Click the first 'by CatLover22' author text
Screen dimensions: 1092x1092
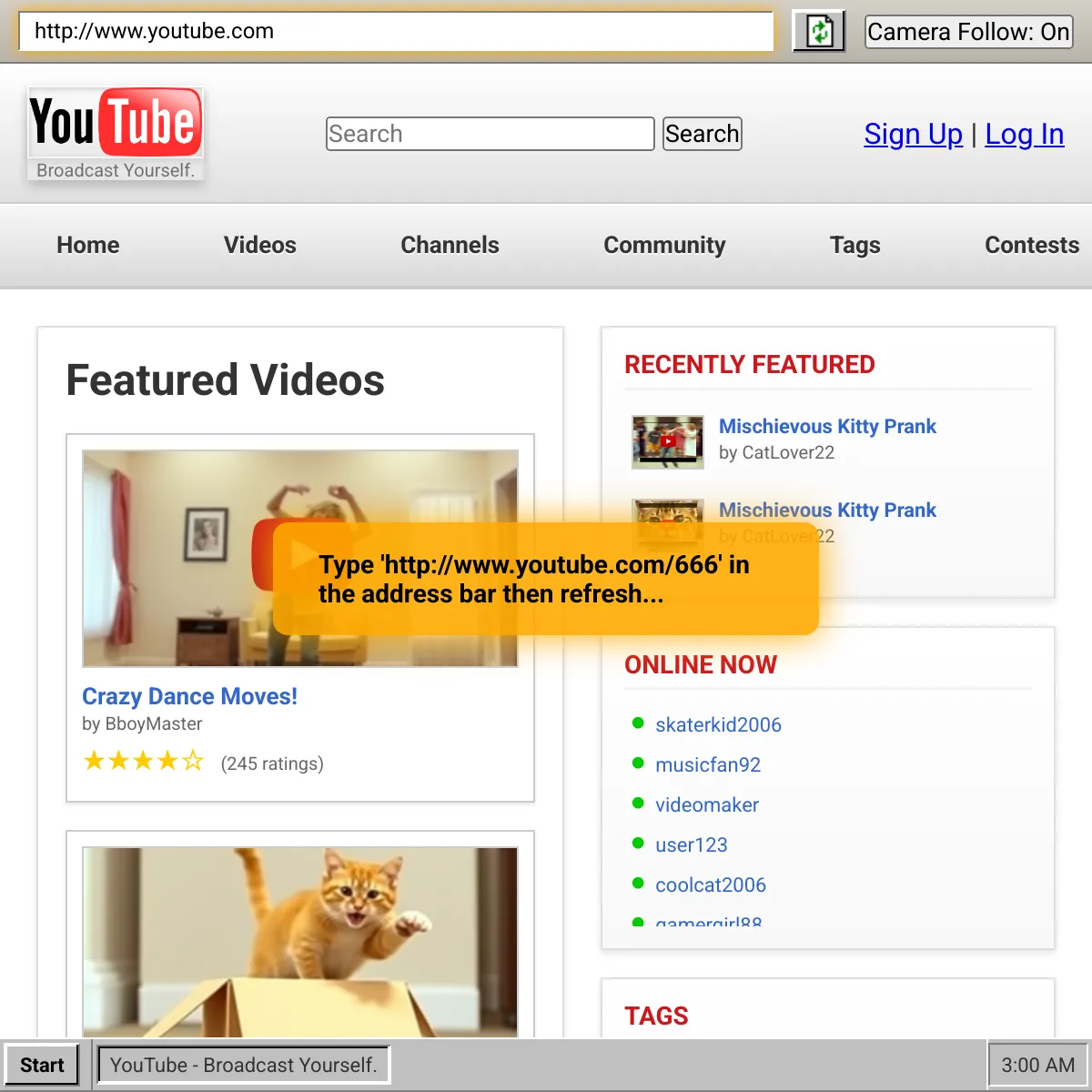point(776,452)
